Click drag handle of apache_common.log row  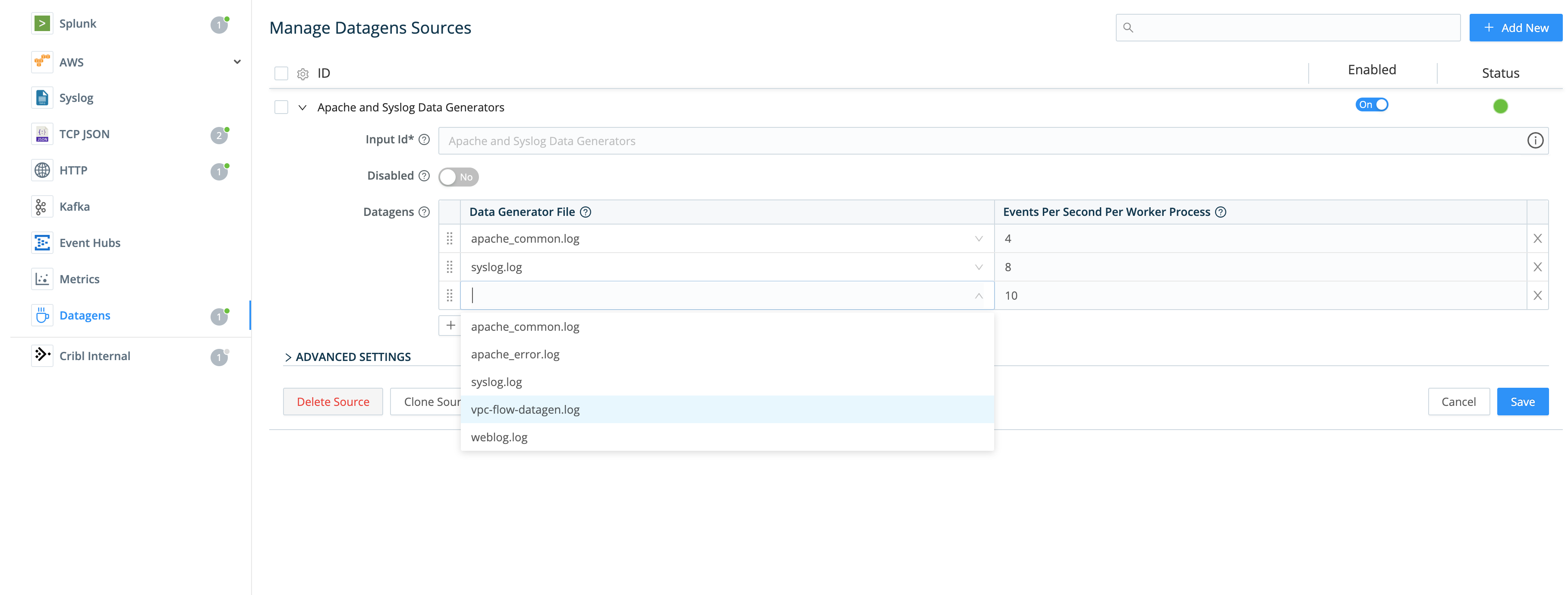(x=449, y=239)
